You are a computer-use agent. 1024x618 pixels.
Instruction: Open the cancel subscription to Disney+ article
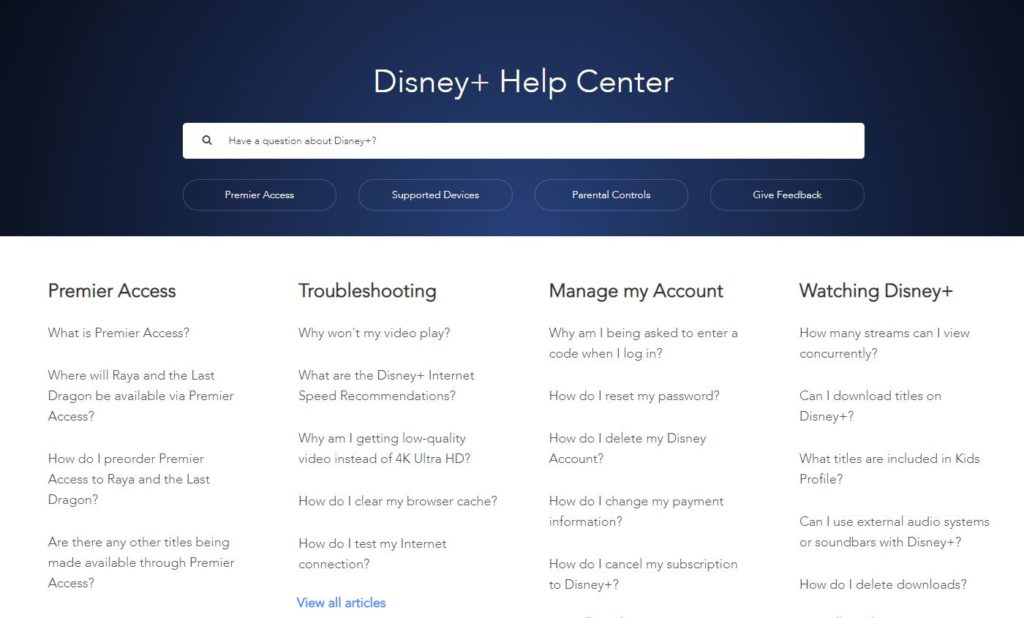[643, 574]
